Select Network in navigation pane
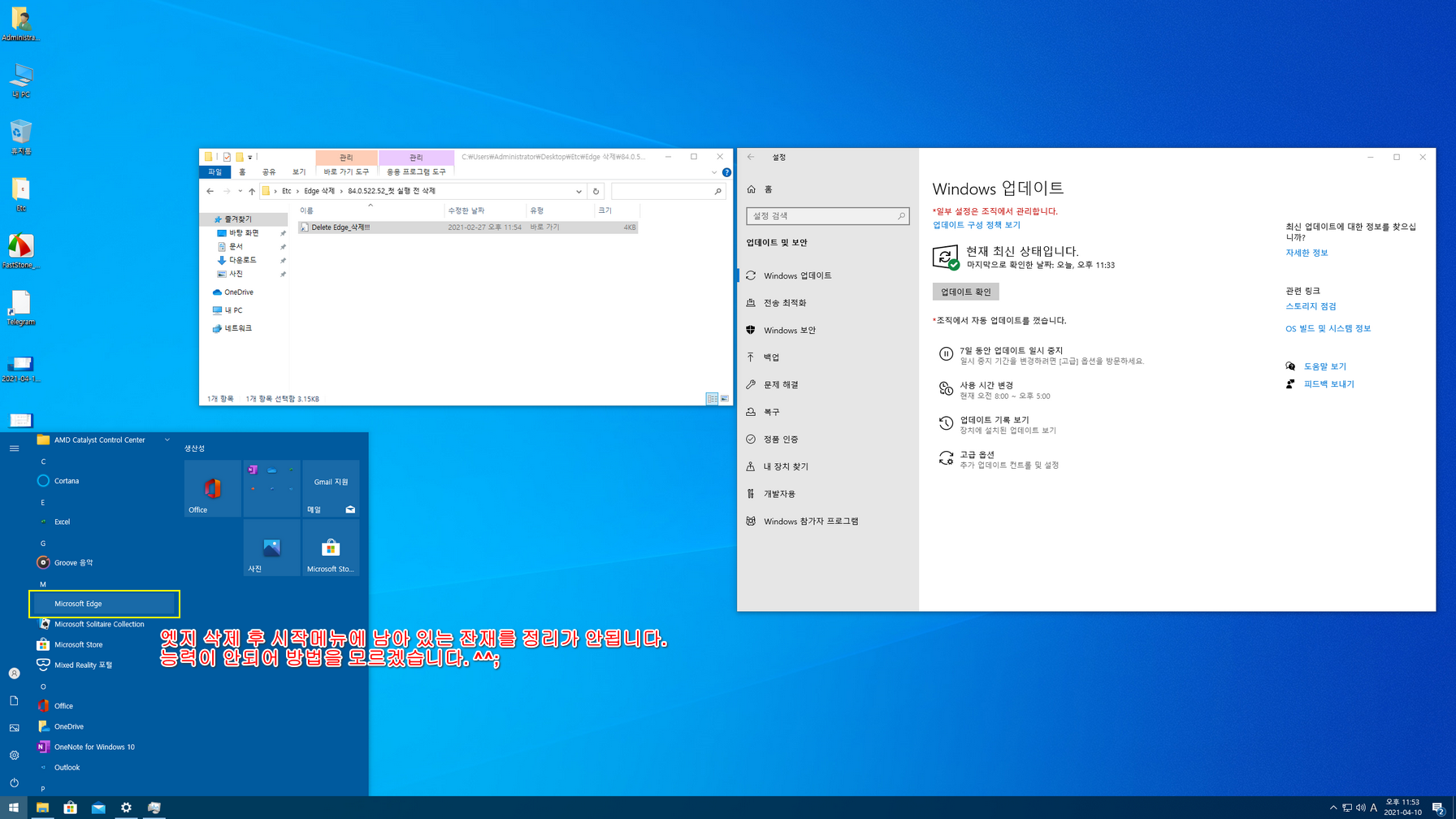1456x819 pixels. [x=237, y=328]
